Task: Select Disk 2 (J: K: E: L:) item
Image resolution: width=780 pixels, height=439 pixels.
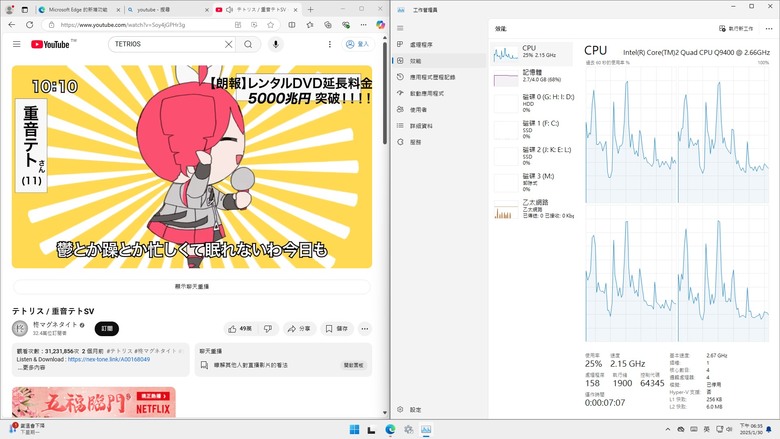Action: tap(533, 156)
